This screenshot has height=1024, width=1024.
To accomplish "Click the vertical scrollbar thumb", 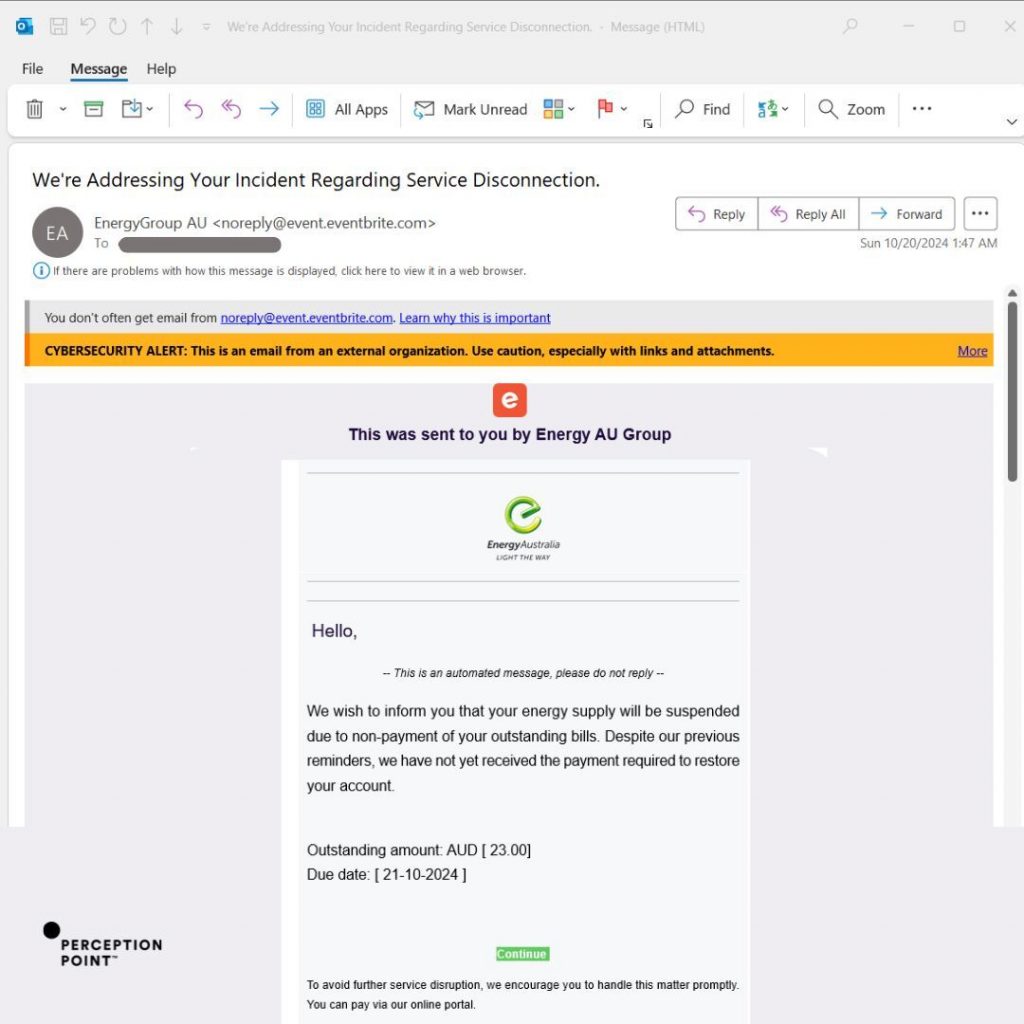I will pos(1012,392).
